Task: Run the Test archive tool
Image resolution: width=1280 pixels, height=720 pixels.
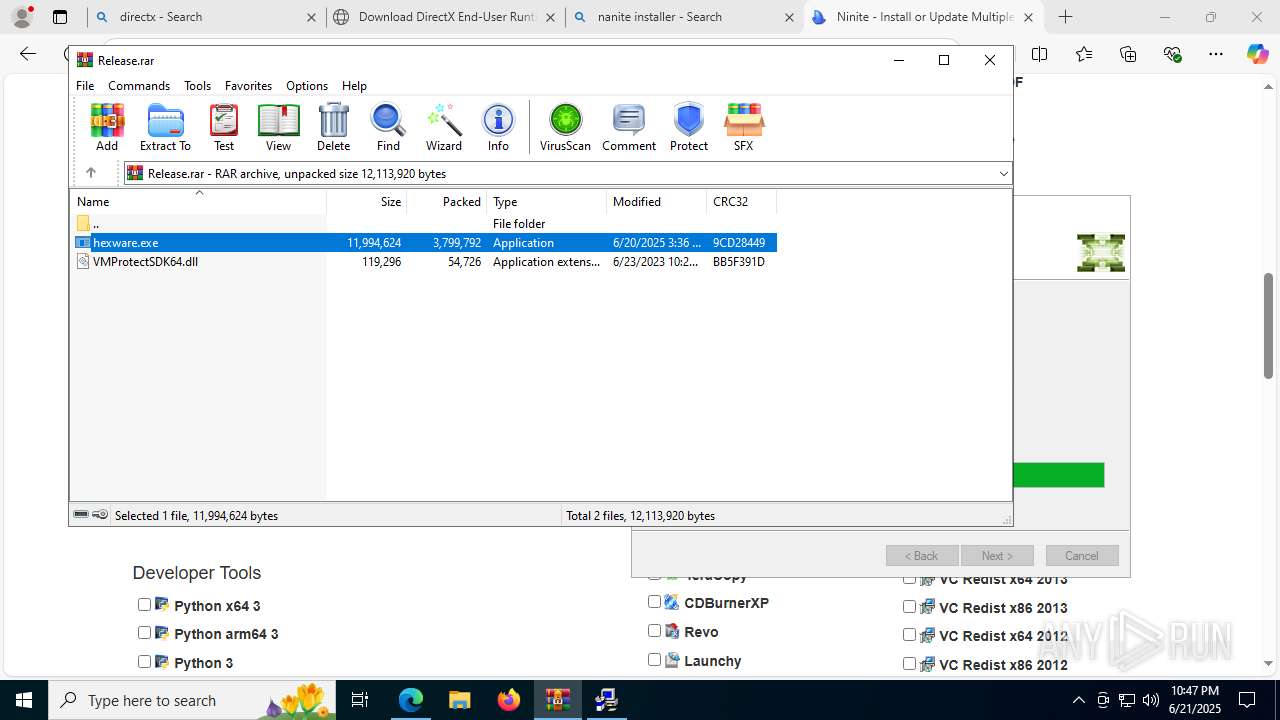Action: 224,127
